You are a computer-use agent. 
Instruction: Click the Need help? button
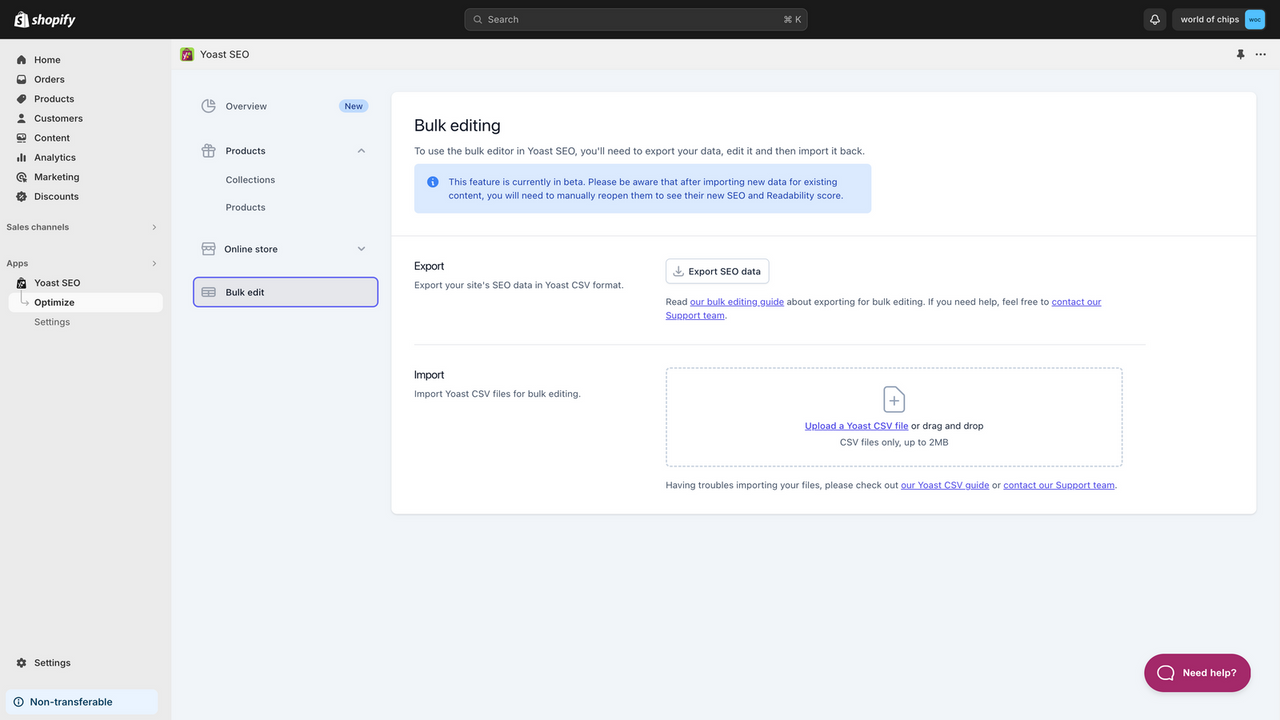1197,673
